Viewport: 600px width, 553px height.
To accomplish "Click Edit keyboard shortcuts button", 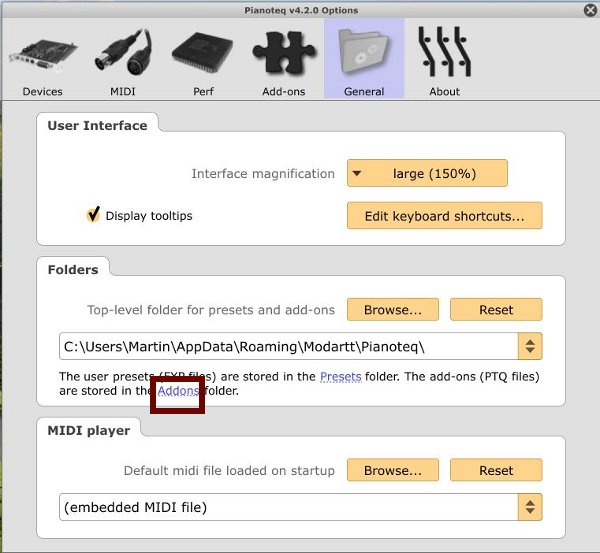I will (x=445, y=216).
